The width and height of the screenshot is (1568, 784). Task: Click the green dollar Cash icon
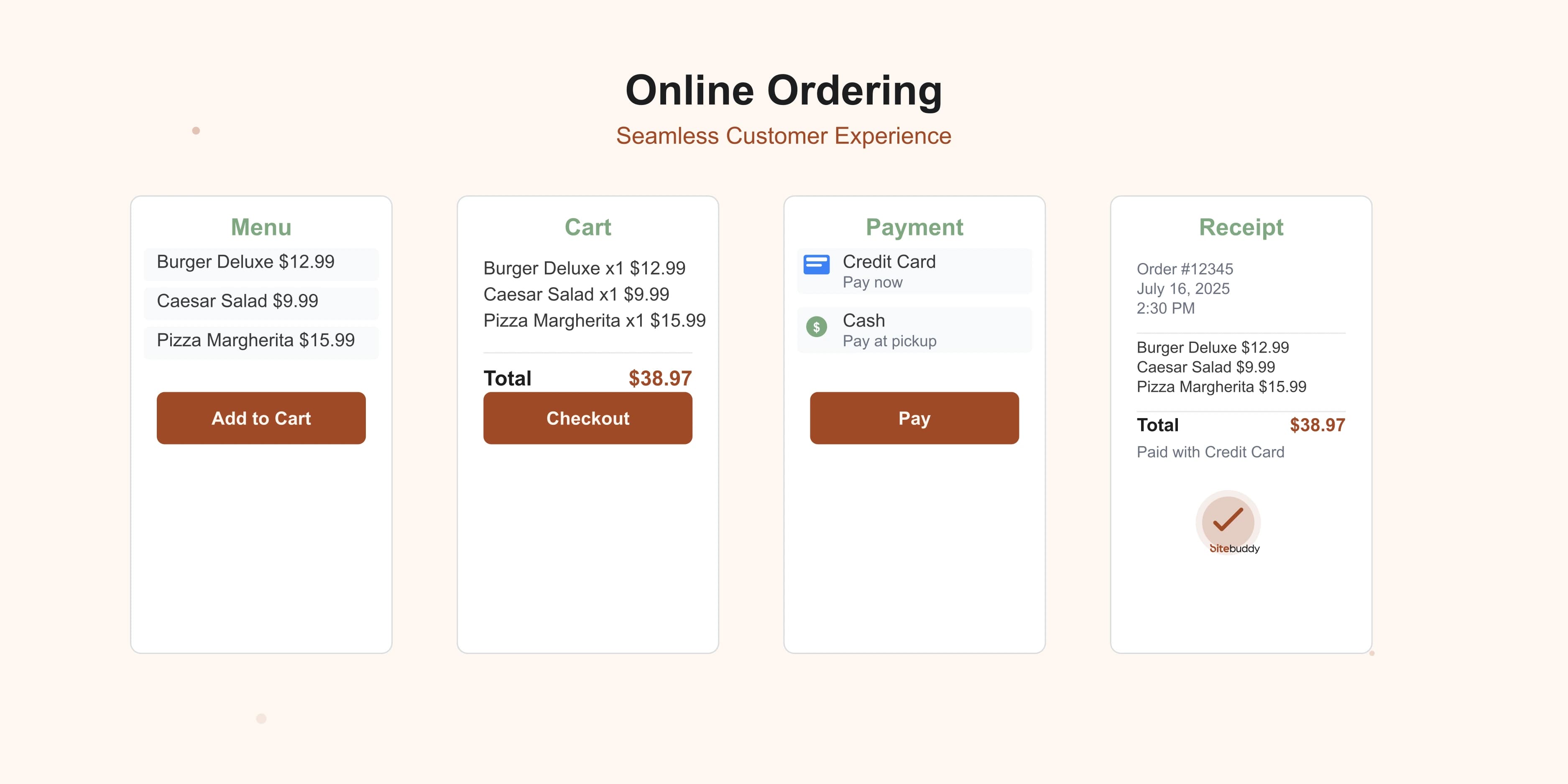[817, 327]
